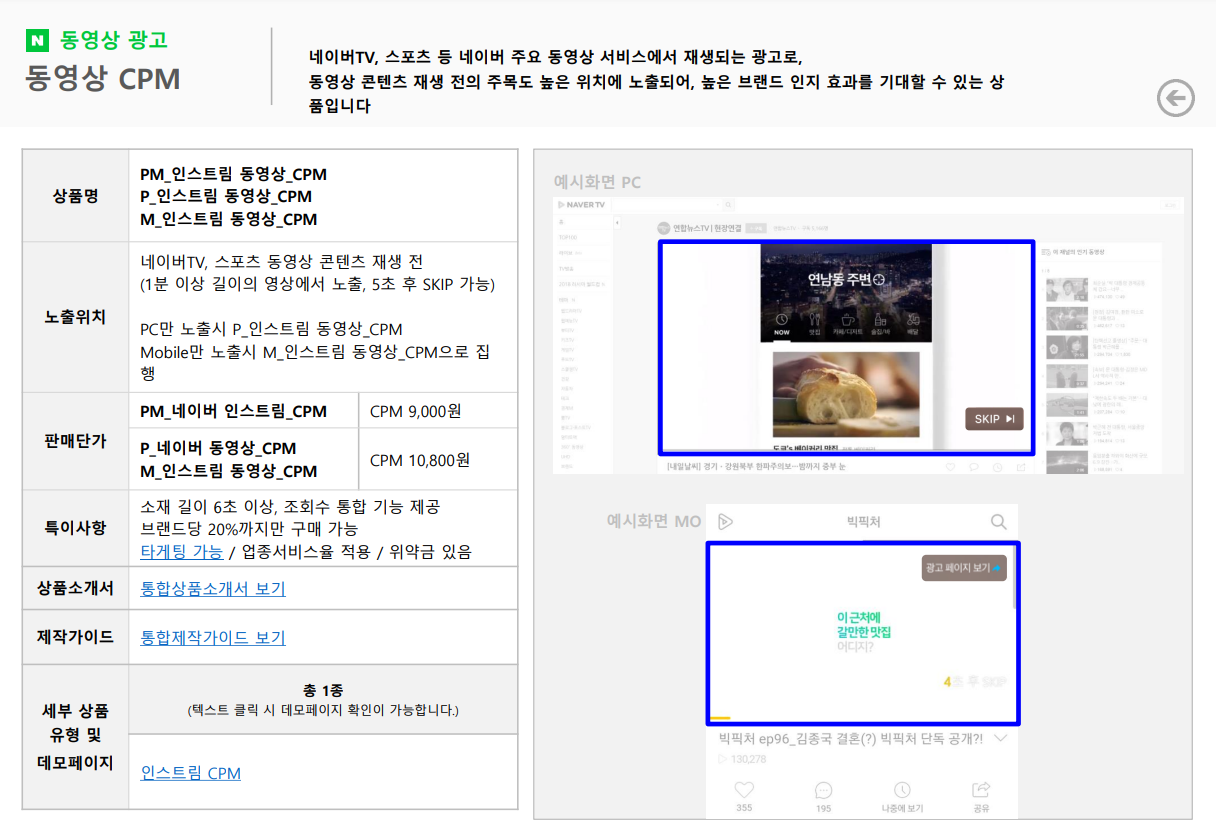1216x839 pixels.
Task: Click the 예시화면 PC label
Action: [x=597, y=182]
